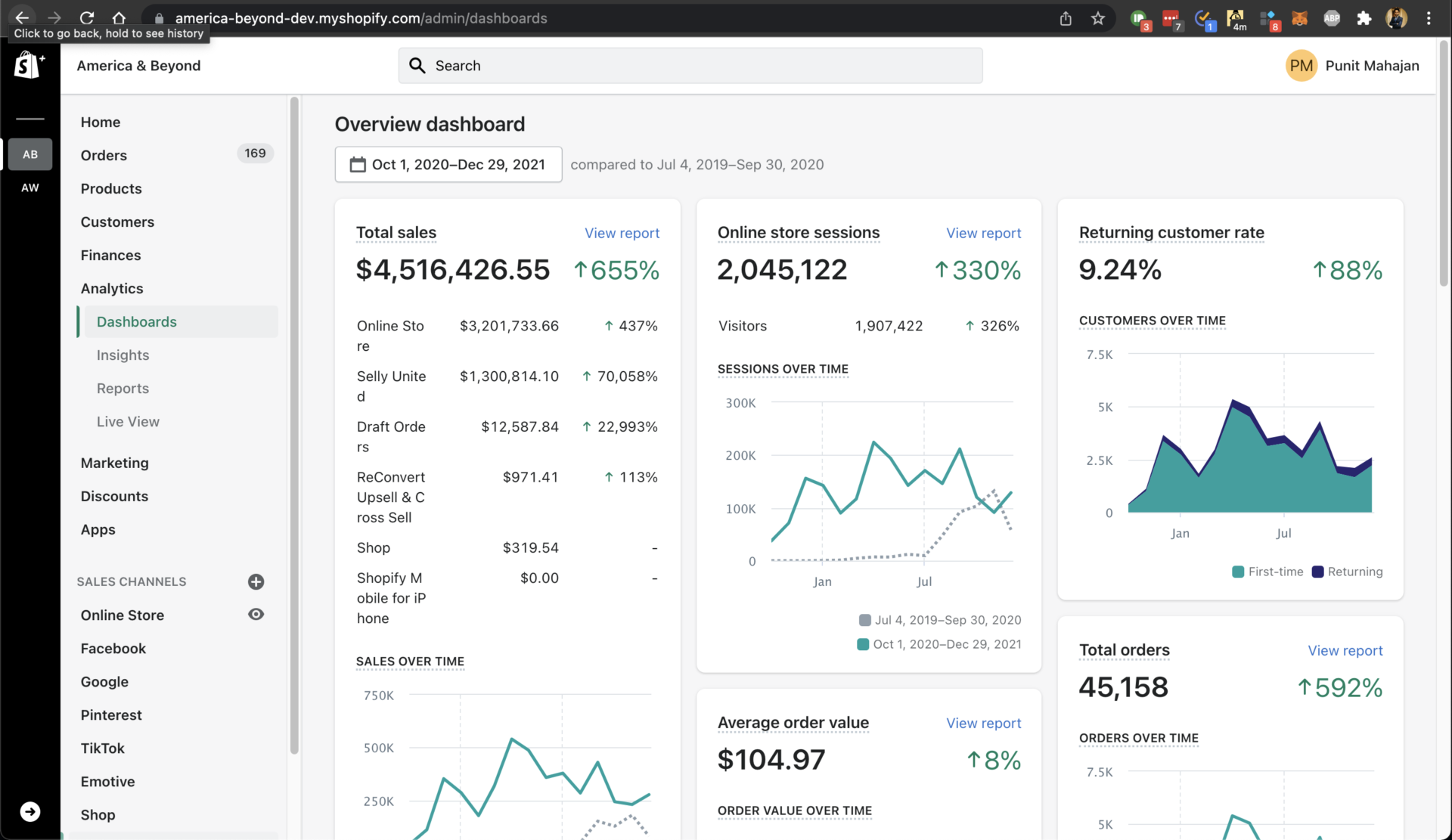Open Punit Mahajan account menu
Viewport: 1452px width, 840px height.
1352,66
